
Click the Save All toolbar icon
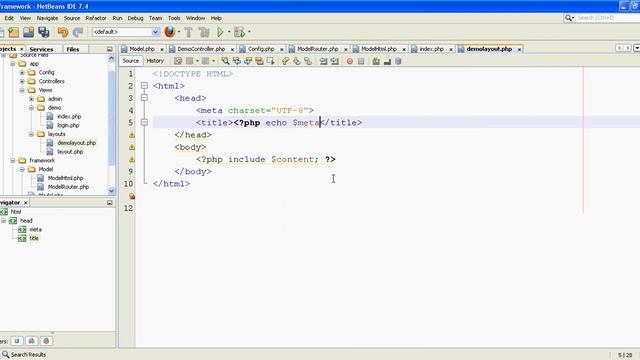[43, 32]
